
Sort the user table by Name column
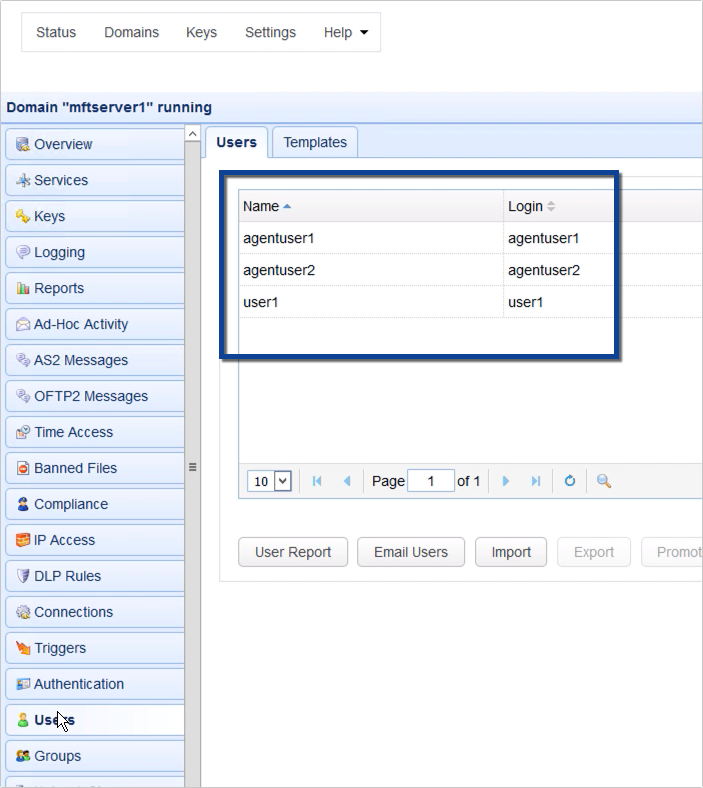pos(262,206)
